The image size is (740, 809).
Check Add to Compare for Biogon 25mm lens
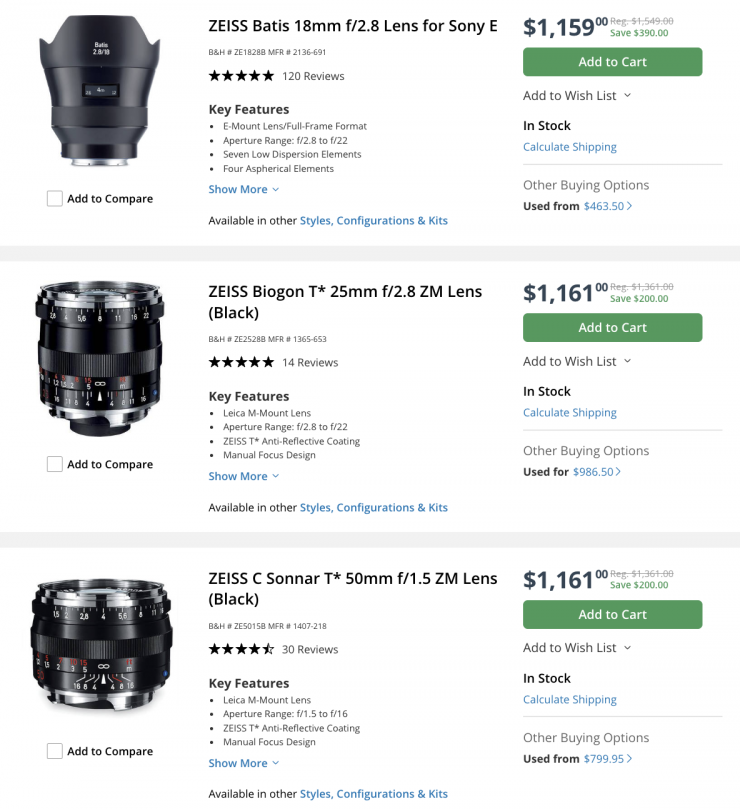click(x=55, y=464)
